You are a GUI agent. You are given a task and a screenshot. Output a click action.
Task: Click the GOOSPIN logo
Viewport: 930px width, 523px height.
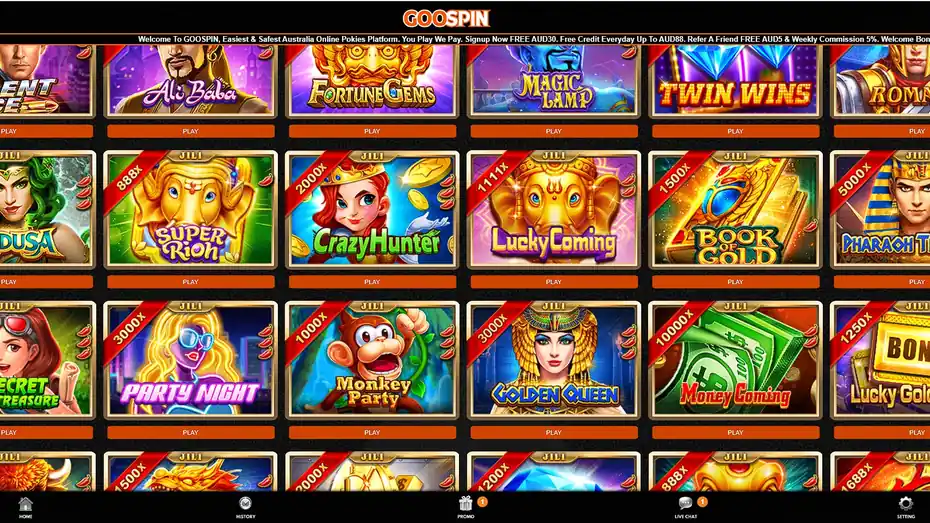(446, 18)
